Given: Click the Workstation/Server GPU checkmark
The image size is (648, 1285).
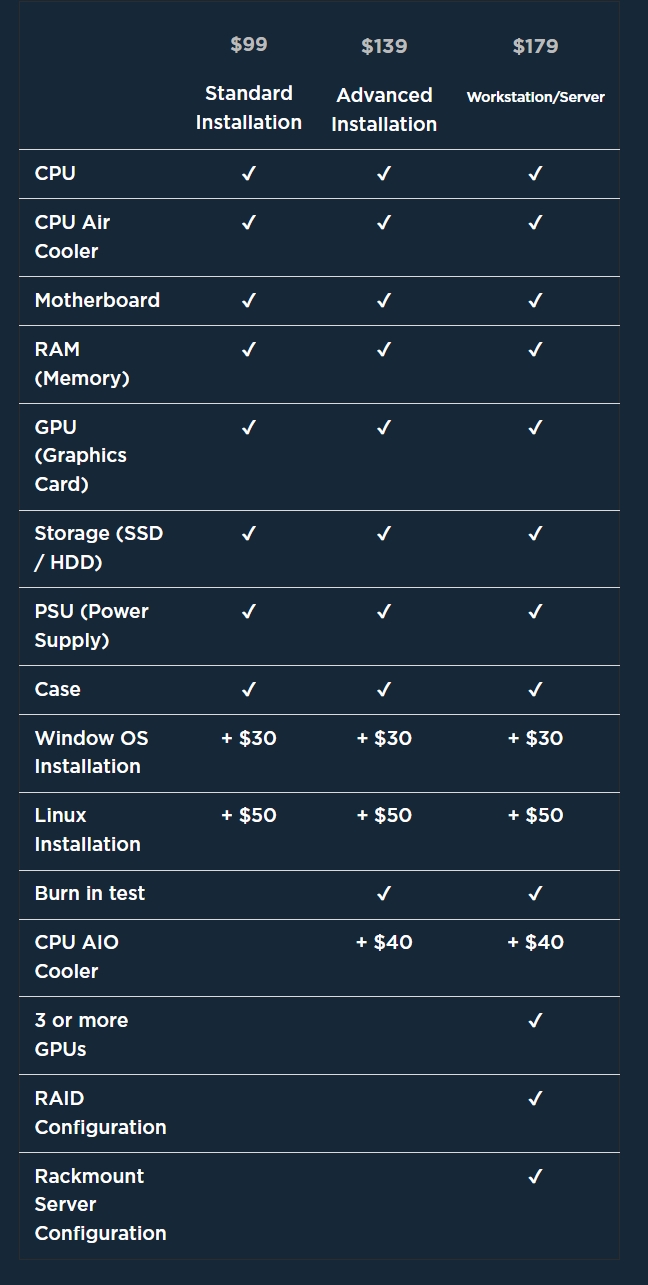Looking at the screenshot, I should (x=535, y=428).
